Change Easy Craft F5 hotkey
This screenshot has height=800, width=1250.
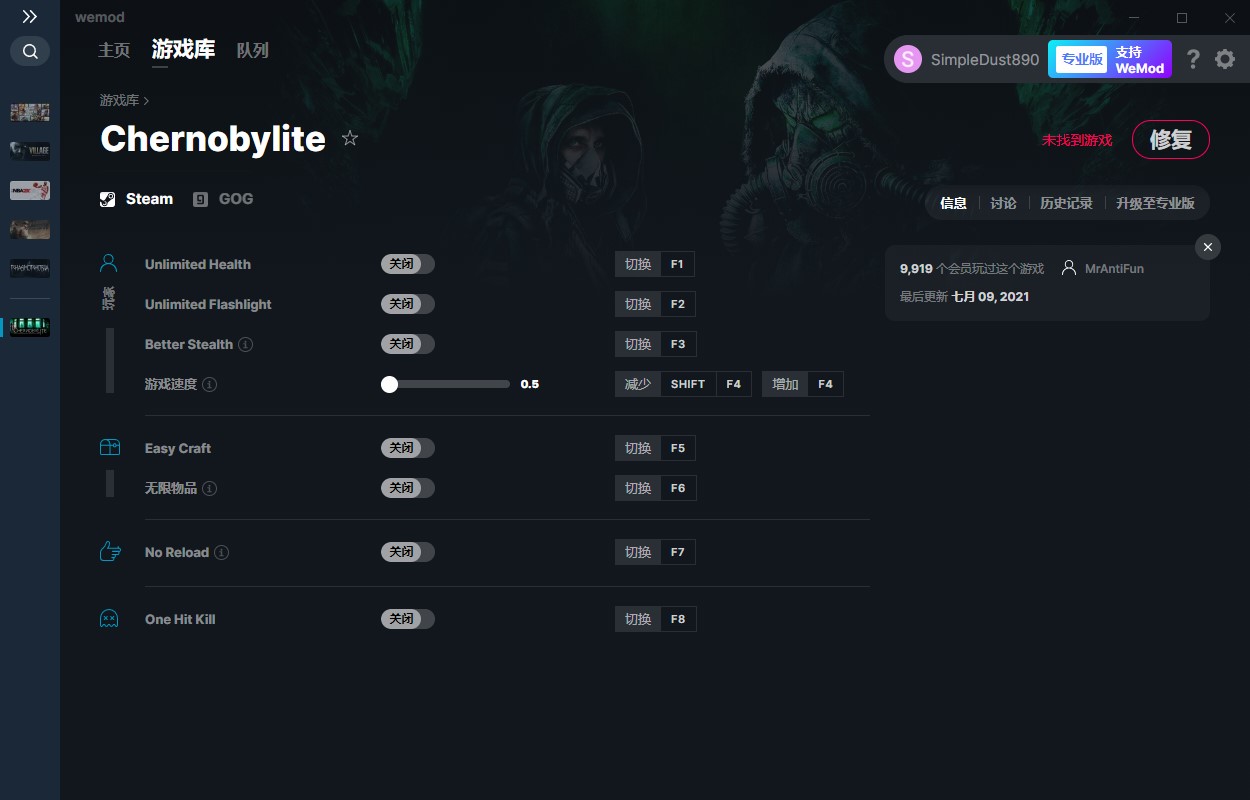tap(655, 448)
